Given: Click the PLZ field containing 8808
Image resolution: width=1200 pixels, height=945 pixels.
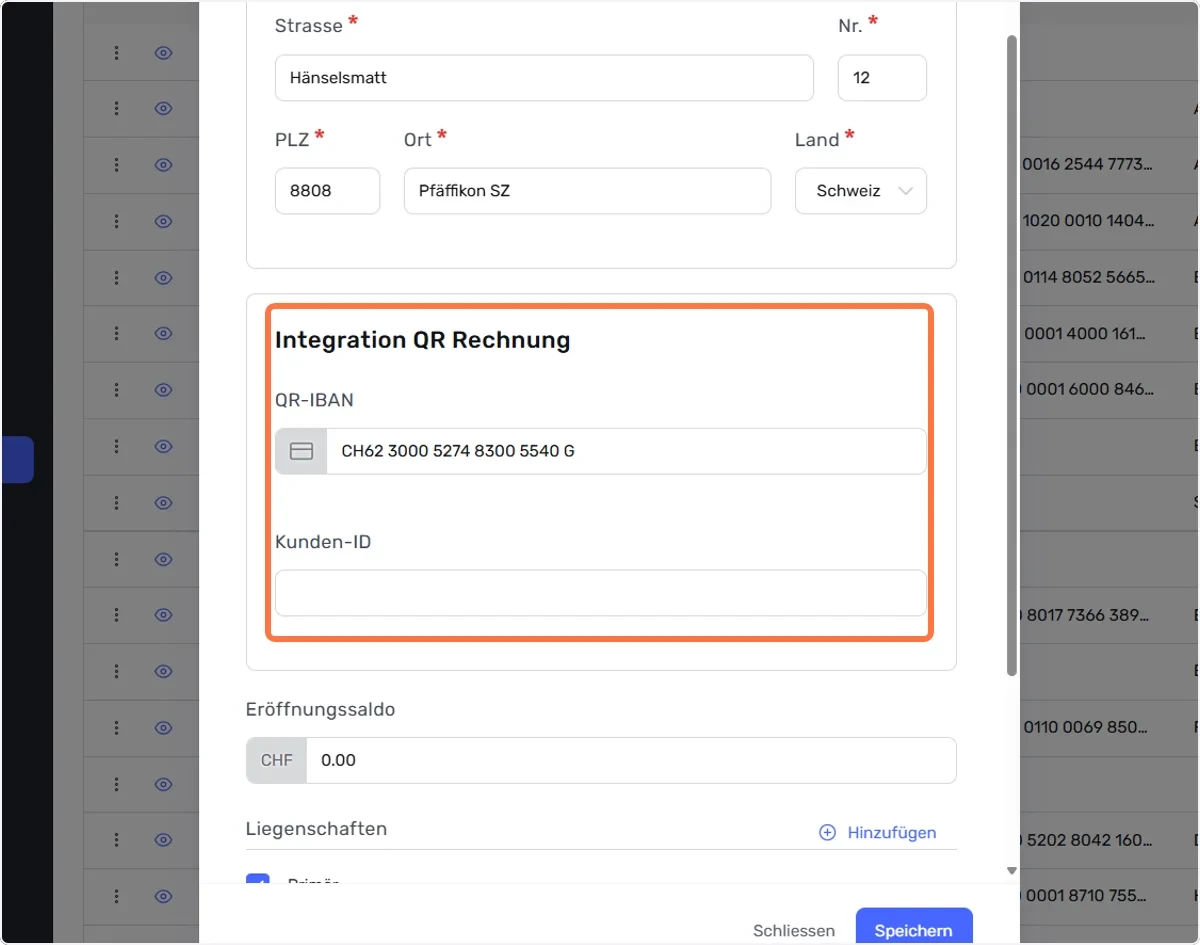Looking at the screenshot, I should [x=327, y=191].
